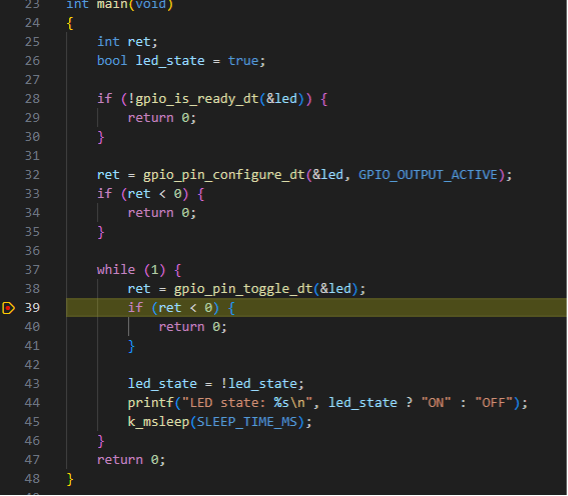Click 'SLEEP_TIME_MS' macro on line 45
The height and width of the screenshot is (496, 568).
pyautogui.click(x=247, y=422)
